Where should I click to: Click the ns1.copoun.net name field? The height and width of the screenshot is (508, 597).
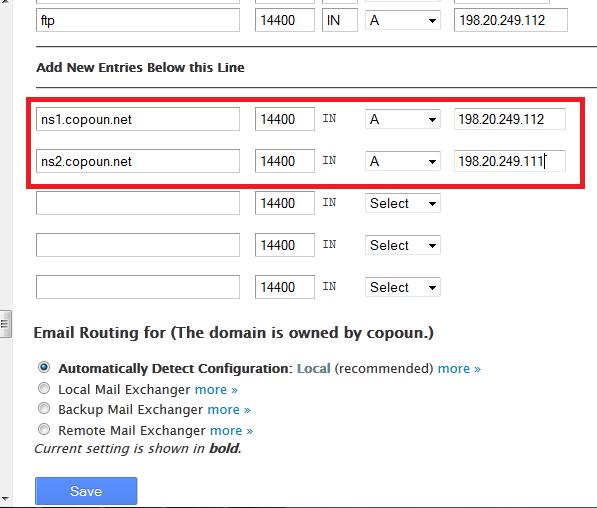[x=138, y=119]
